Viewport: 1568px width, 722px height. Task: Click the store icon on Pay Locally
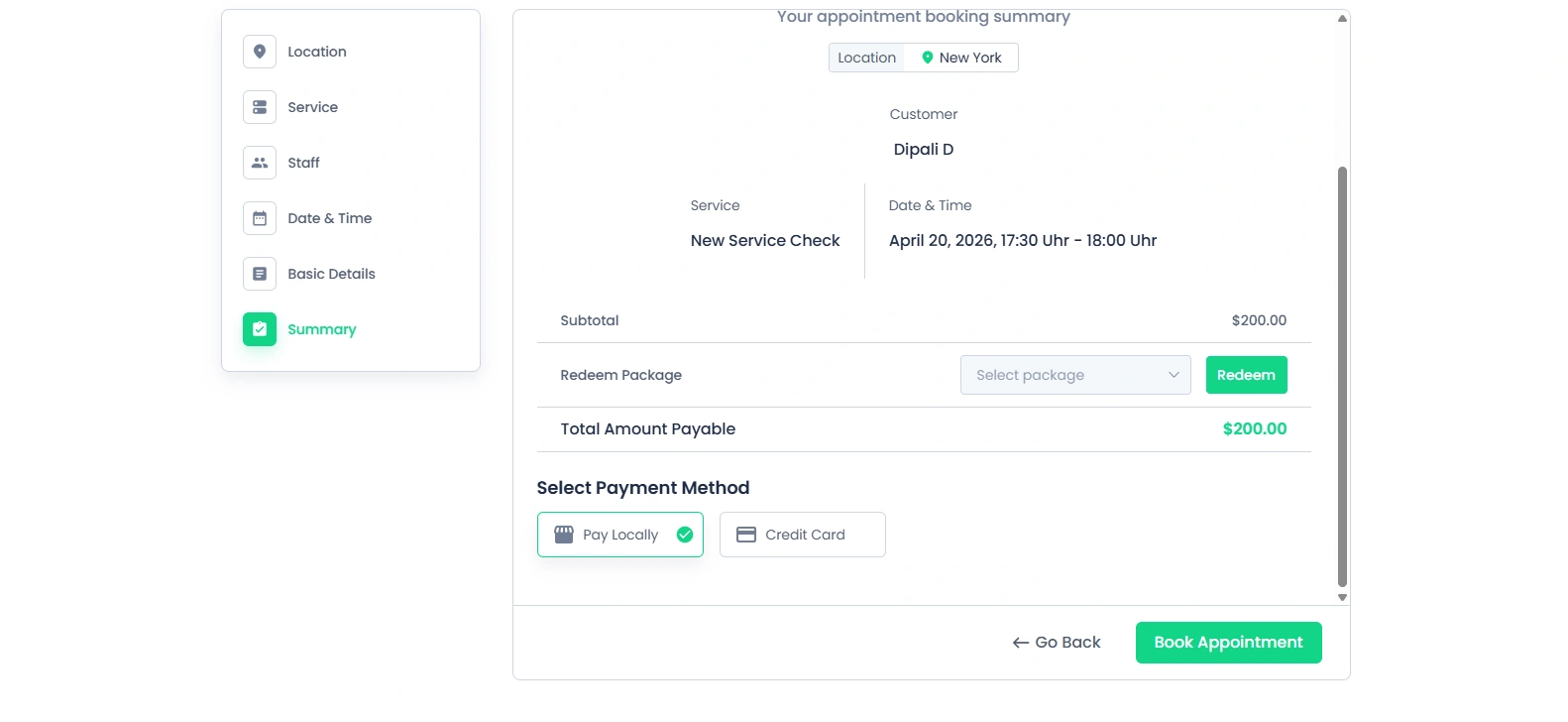coord(564,535)
